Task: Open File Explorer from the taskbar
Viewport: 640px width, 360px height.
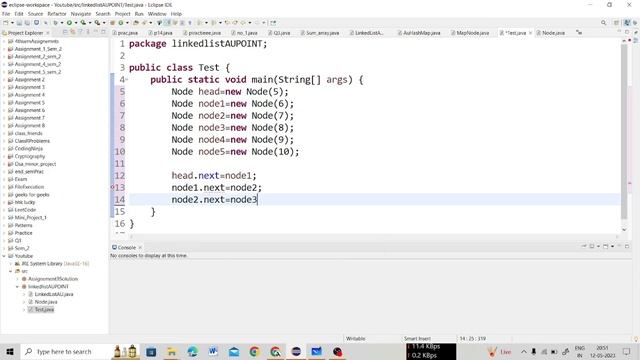Action: pos(171,351)
